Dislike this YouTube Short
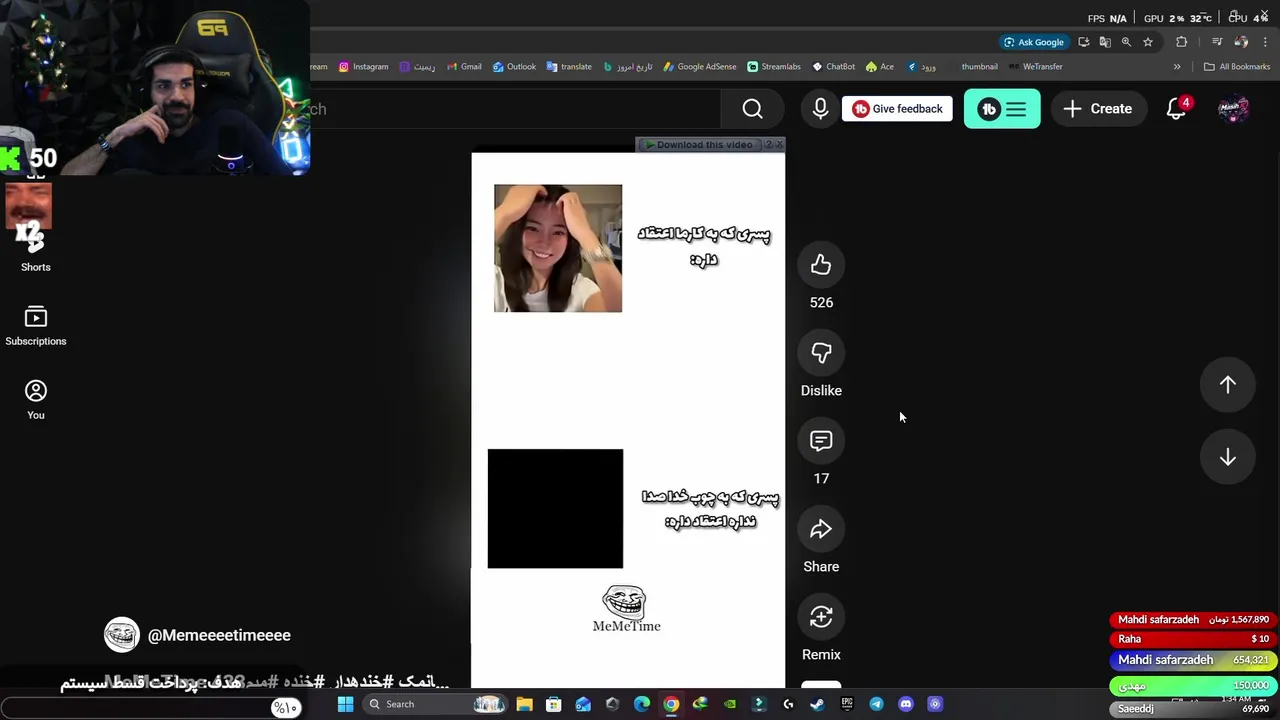 [821, 353]
